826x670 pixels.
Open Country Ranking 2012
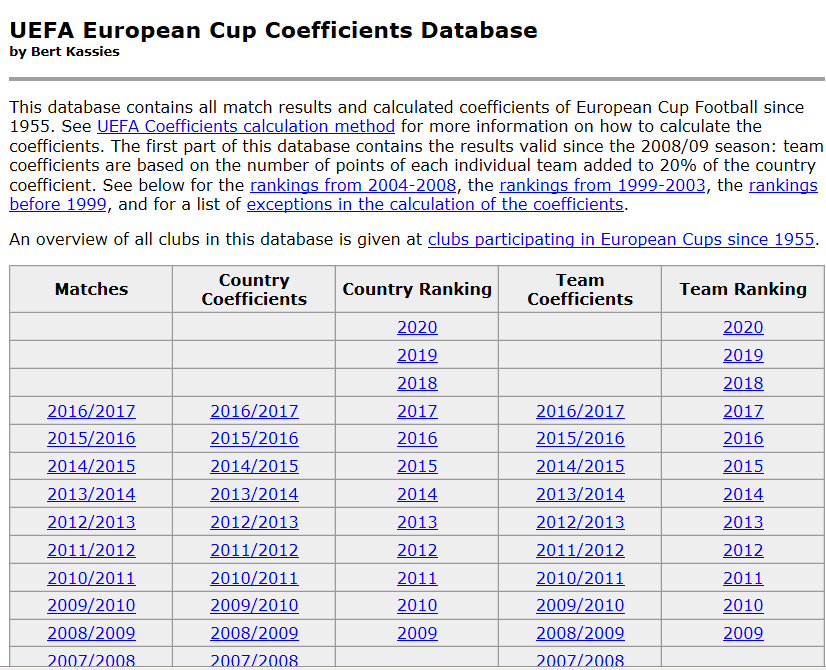click(417, 550)
